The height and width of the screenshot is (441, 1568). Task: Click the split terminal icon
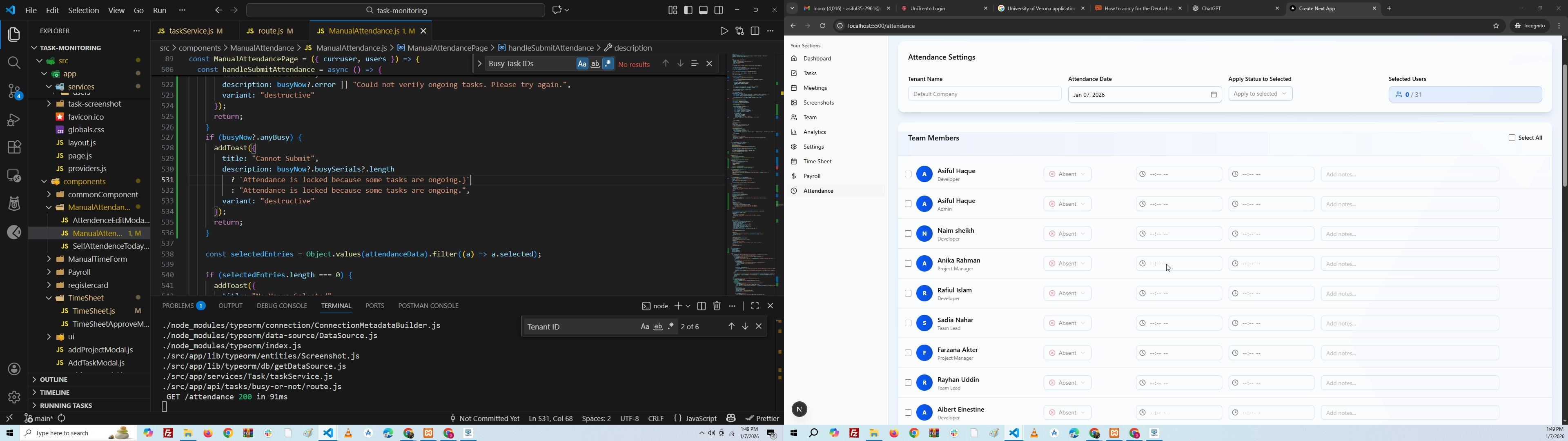701,306
